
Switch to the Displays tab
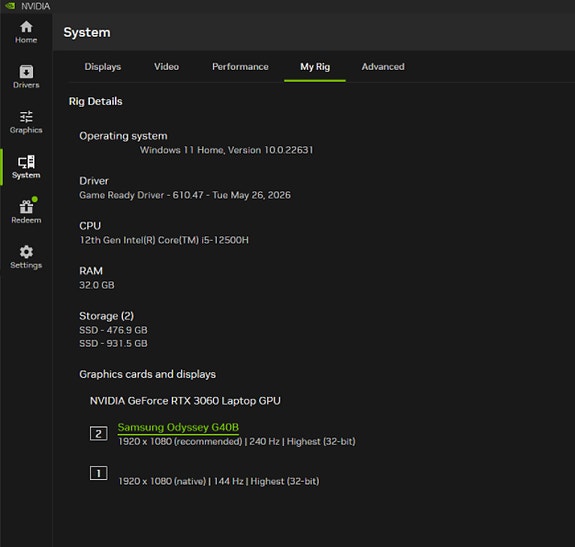tap(103, 67)
